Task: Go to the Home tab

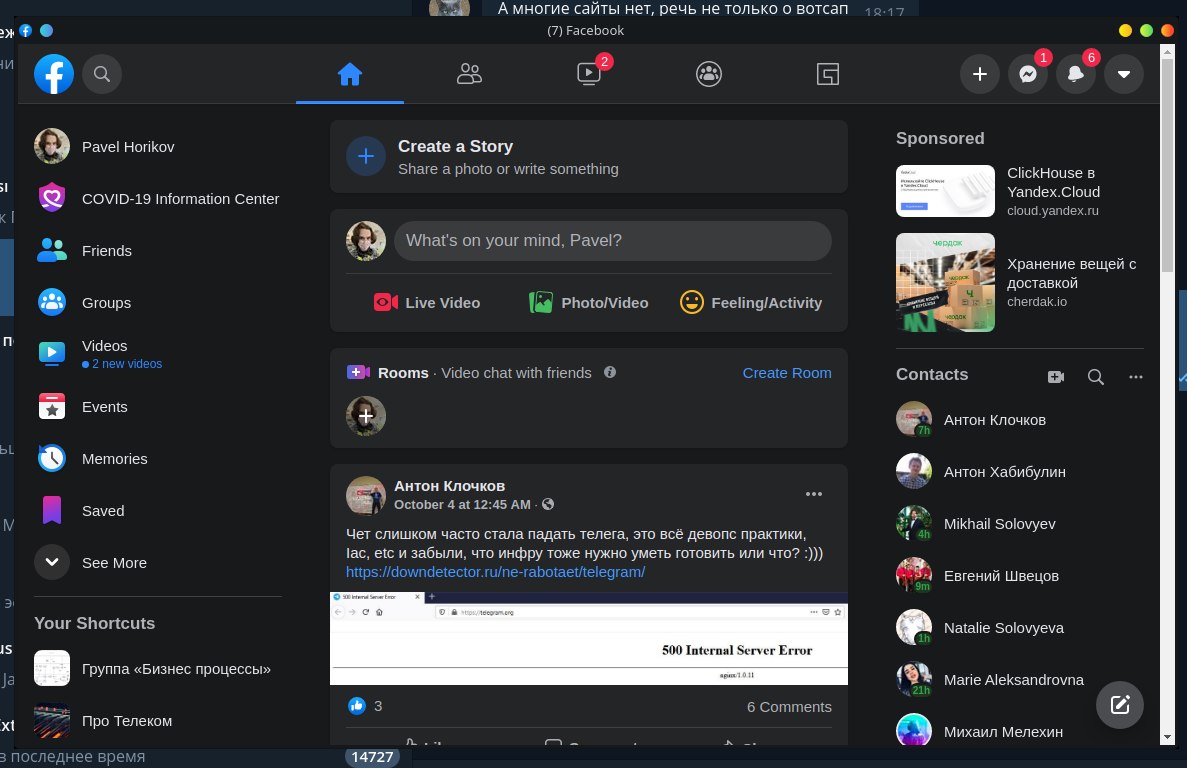Action: tap(350, 74)
